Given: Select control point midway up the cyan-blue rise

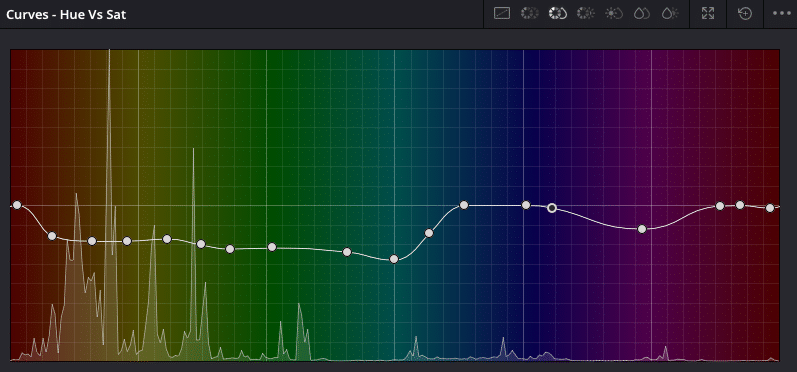Looking at the screenshot, I should click(429, 233).
